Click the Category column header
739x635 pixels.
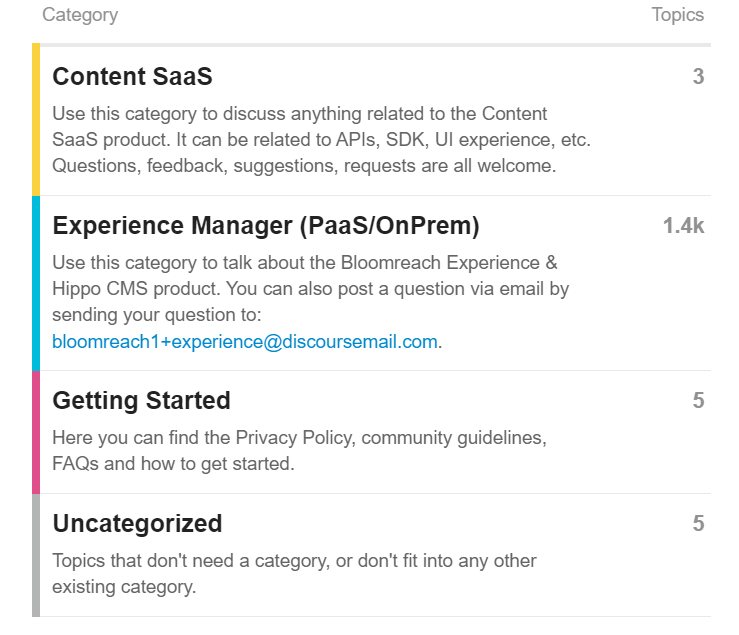coord(80,15)
